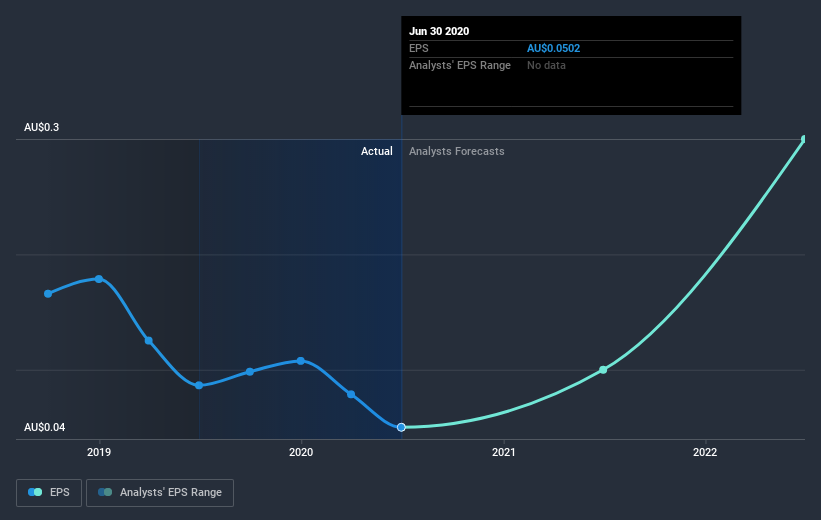Click the AU$0.04 y-axis label
This screenshot has width=821, height=520.
pos(45,427)
